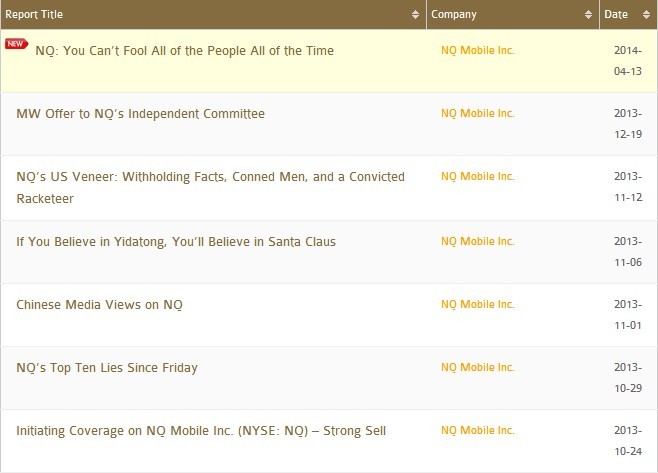
Task: Click NQ Mobile Inc. beside Chinese Media Views
Action: (x=477, y=304)
